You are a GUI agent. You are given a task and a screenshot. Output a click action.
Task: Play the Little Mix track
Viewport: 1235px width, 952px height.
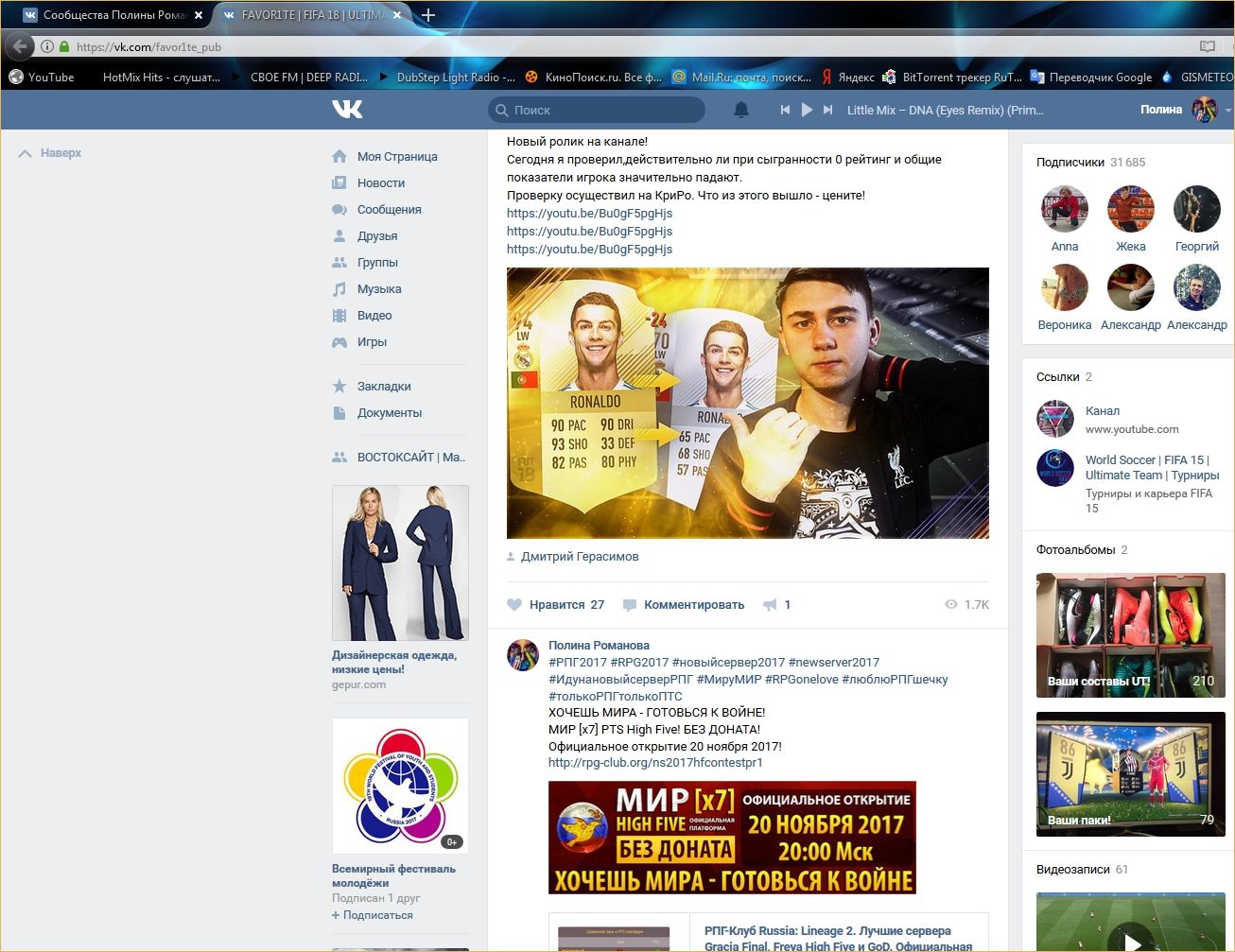pos(807,110)
